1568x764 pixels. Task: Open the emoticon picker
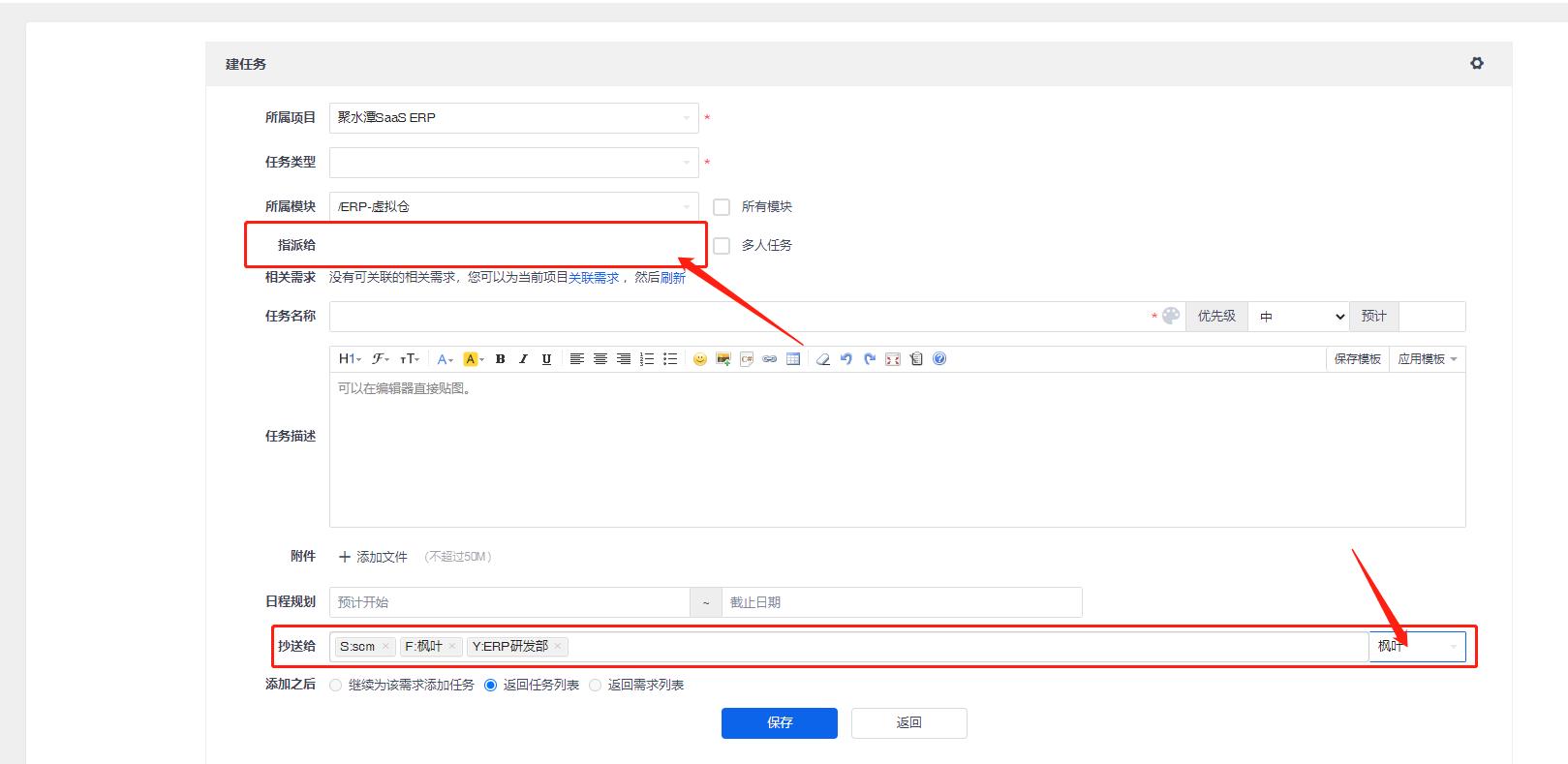point(699,359)
